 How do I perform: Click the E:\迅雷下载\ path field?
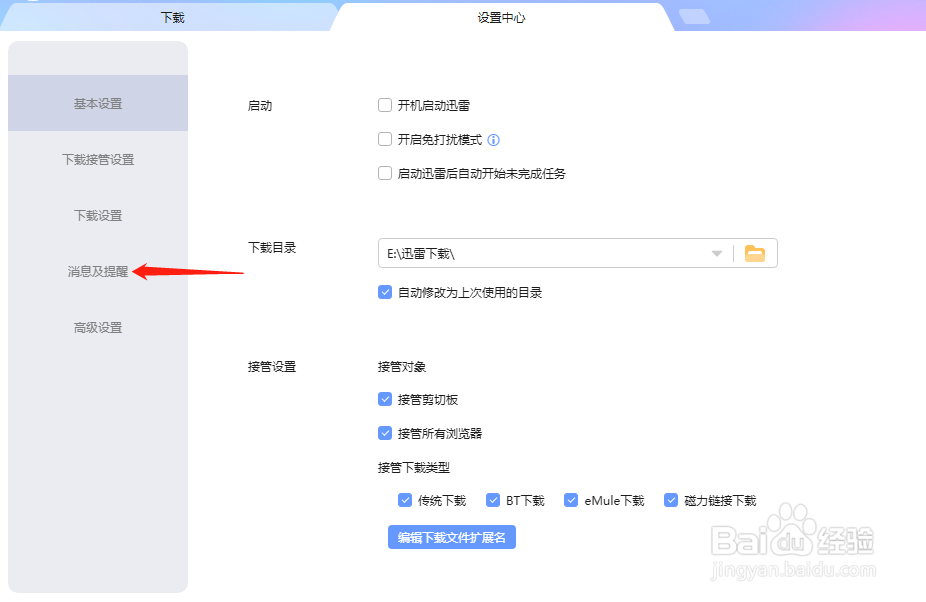point(540,254)
